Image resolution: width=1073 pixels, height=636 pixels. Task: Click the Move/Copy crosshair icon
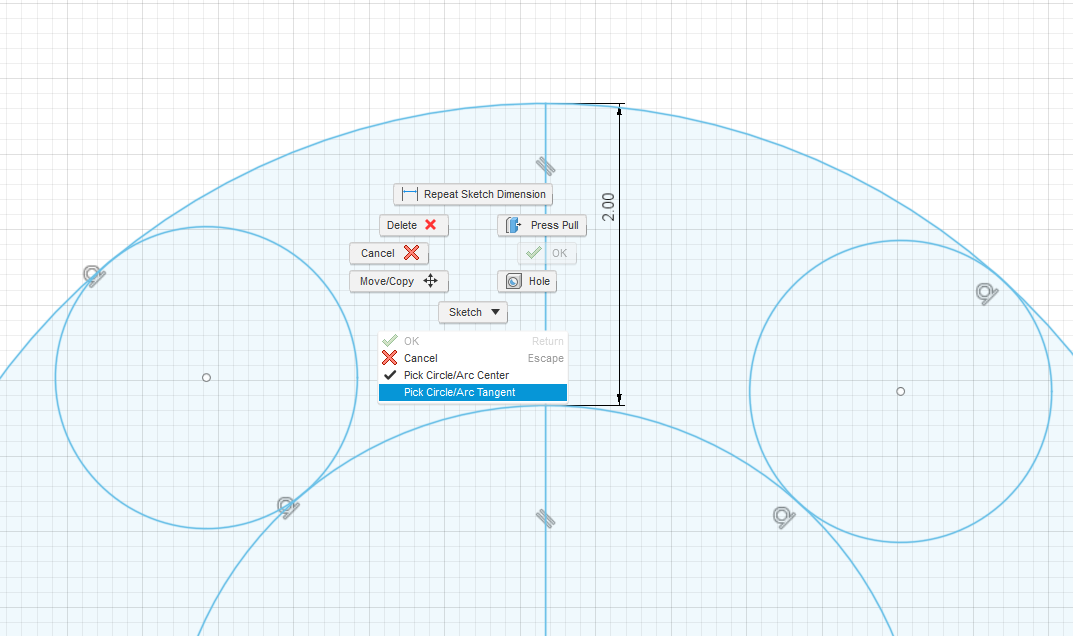[x=431, y=281]
